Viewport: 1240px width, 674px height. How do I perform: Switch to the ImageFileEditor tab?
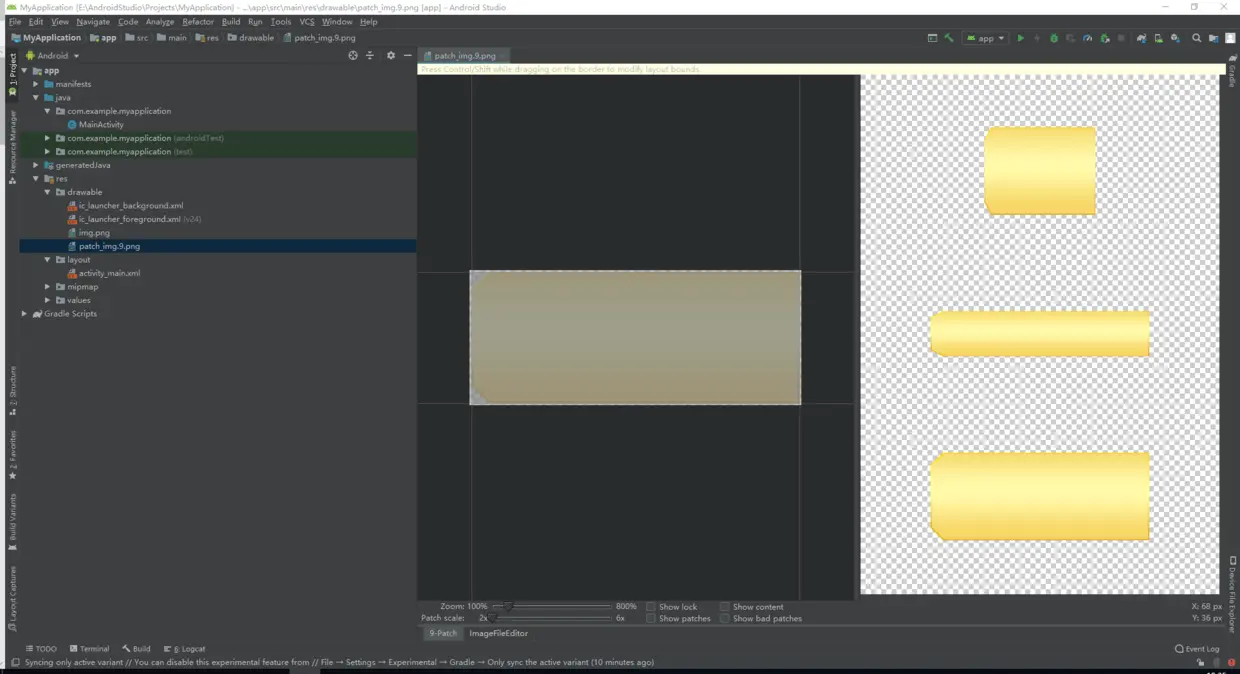(x=498, y=633)
